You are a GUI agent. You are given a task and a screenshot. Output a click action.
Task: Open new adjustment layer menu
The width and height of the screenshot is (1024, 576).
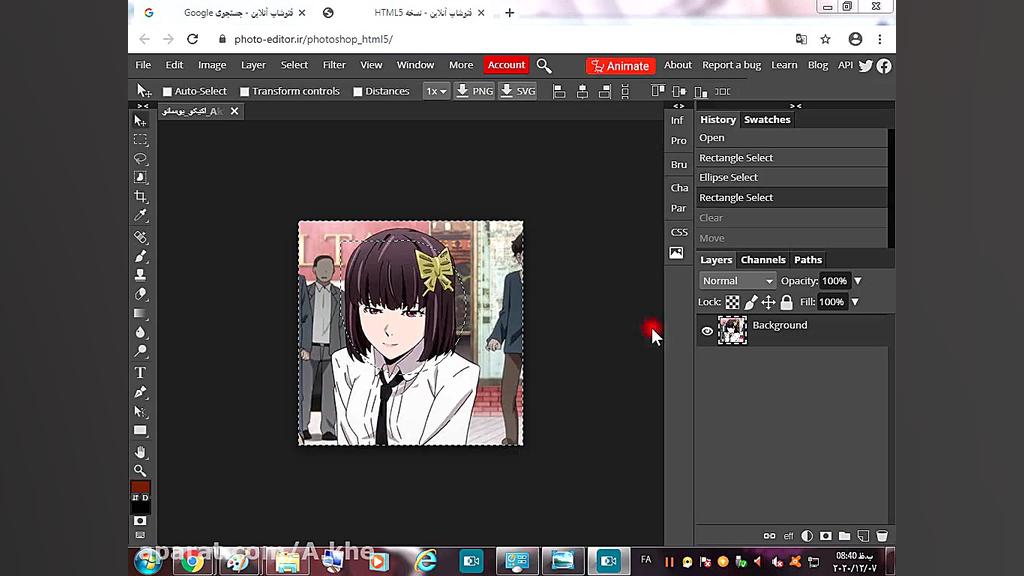(x=807, y=536)
